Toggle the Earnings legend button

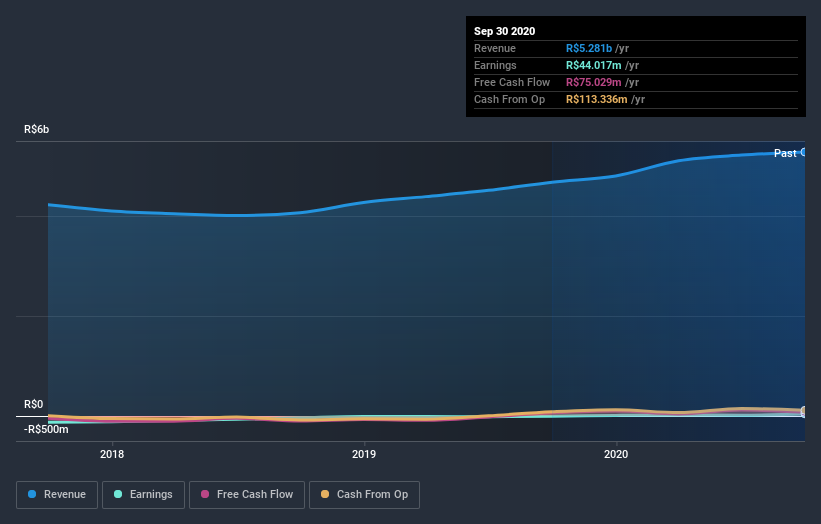pos(143,495)
